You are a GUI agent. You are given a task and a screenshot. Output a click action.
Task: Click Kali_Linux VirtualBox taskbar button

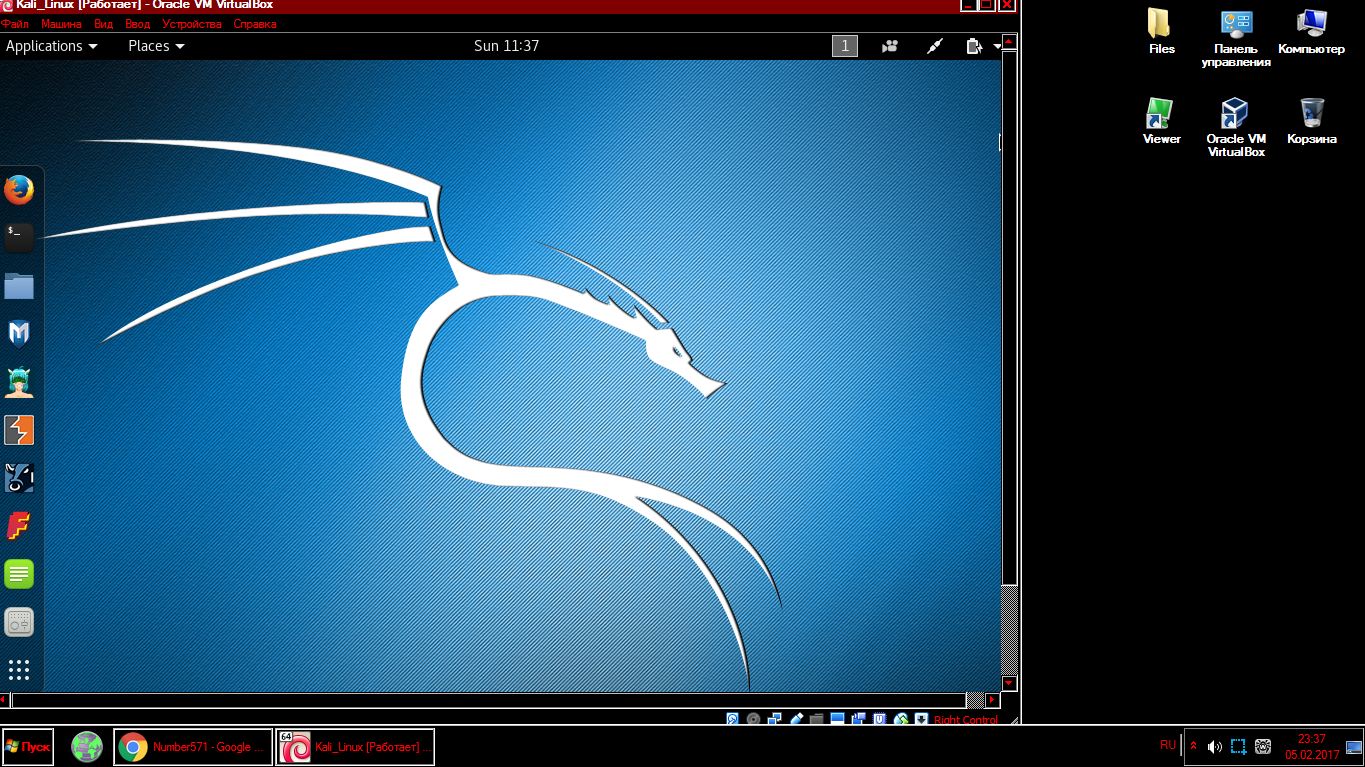355,747
